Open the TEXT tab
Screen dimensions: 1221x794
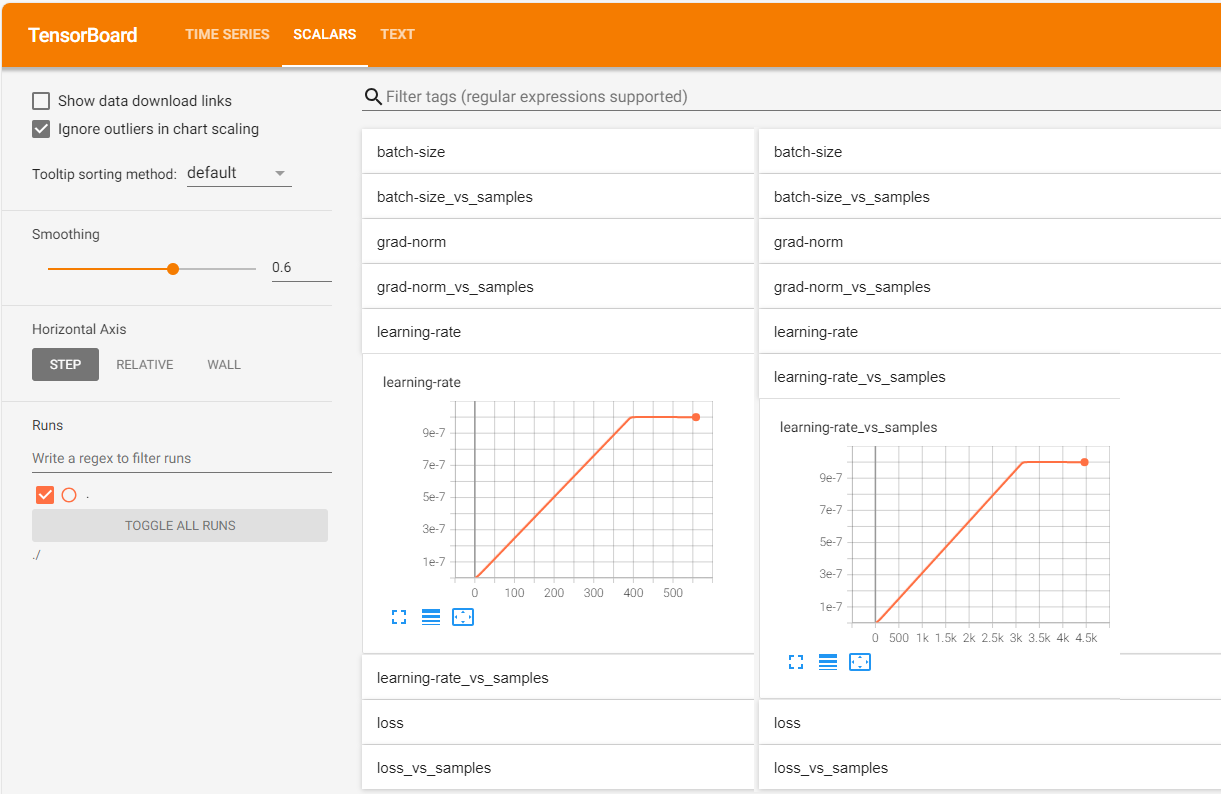click(397, 34)
